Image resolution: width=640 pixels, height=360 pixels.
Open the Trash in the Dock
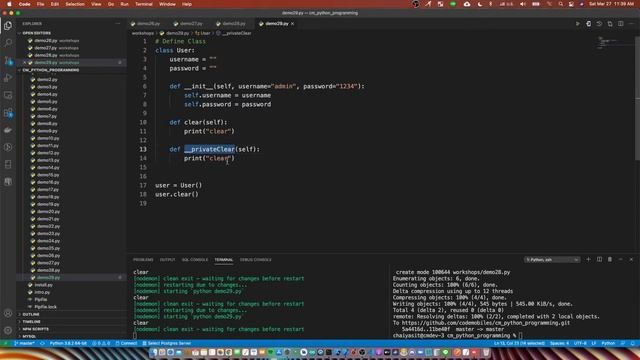[x=486, y=352]
